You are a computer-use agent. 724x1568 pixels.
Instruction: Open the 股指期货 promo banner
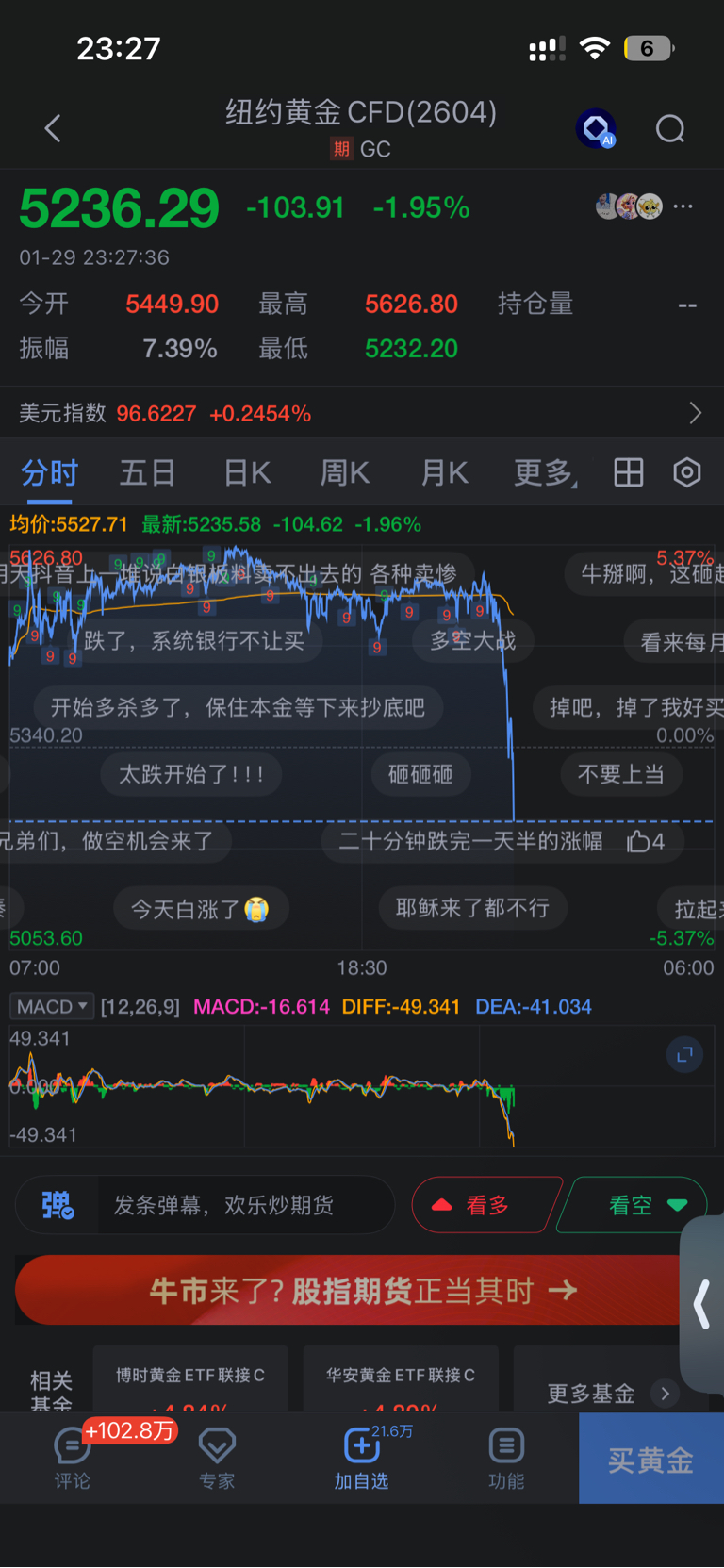tap(349, 1291)
